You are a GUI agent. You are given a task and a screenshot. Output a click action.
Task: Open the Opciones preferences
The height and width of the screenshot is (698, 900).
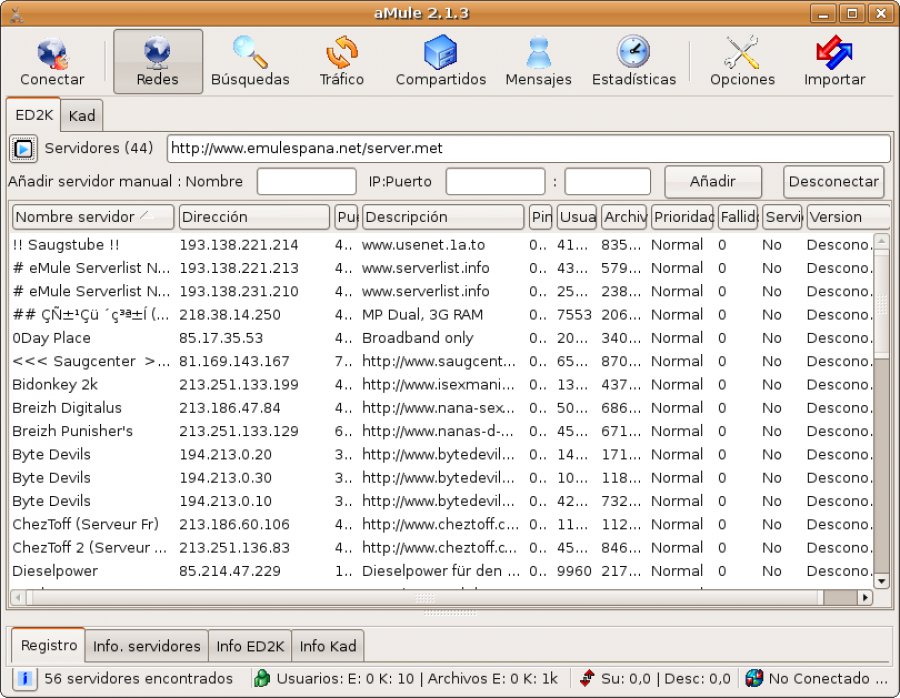tap(742, 61)
